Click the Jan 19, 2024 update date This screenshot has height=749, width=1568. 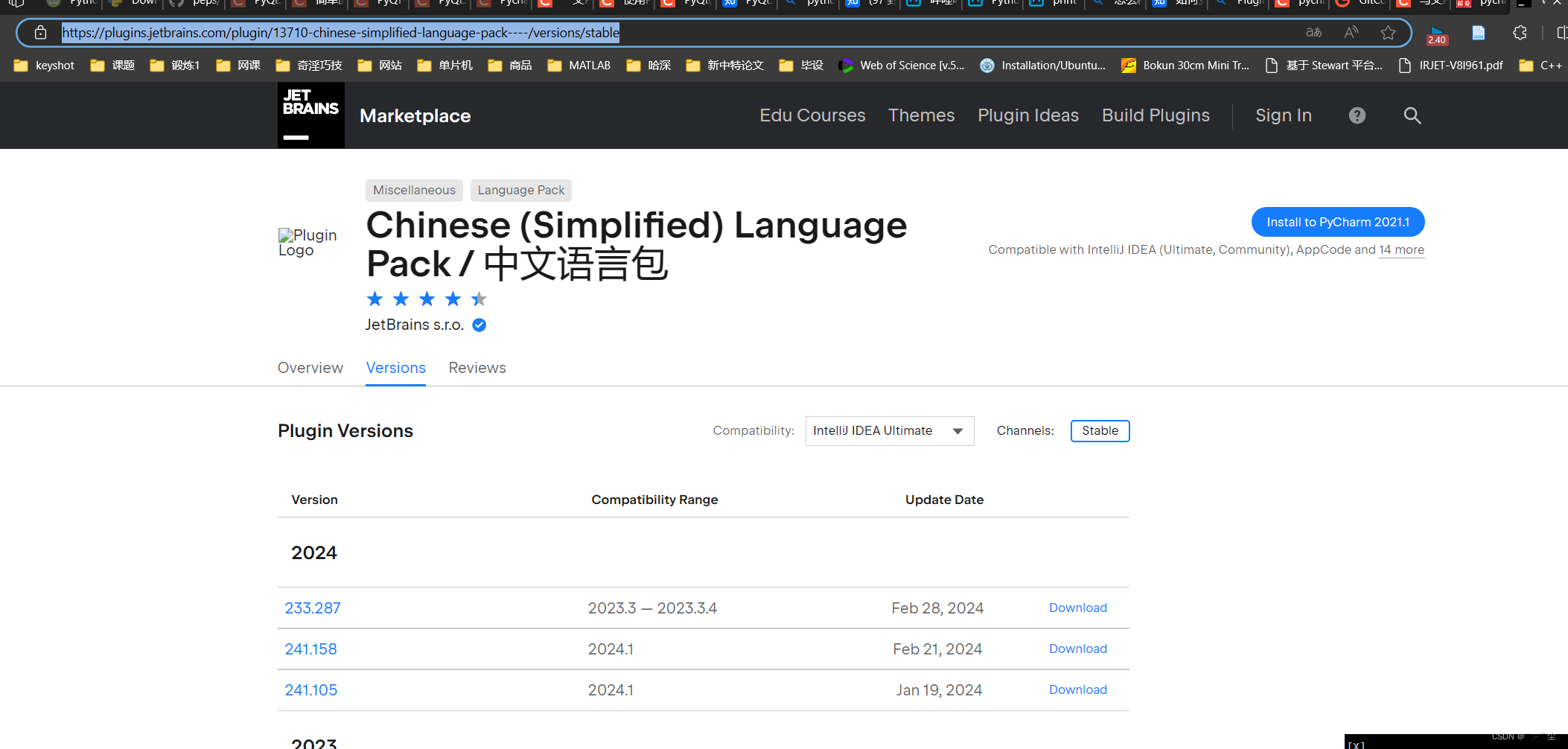(x=939, y=689)
